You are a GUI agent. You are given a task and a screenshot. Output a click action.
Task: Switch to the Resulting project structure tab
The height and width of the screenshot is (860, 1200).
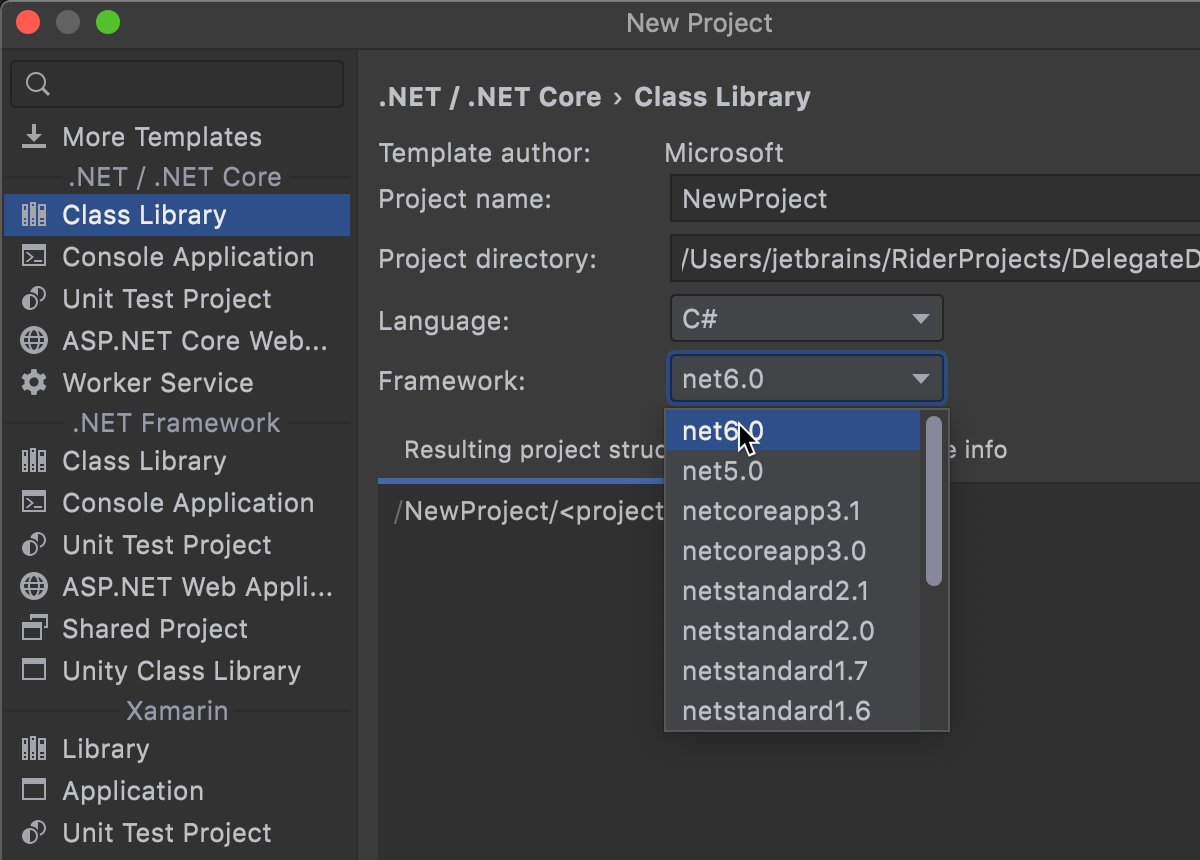pyautogui.click(x=520, y=450)
